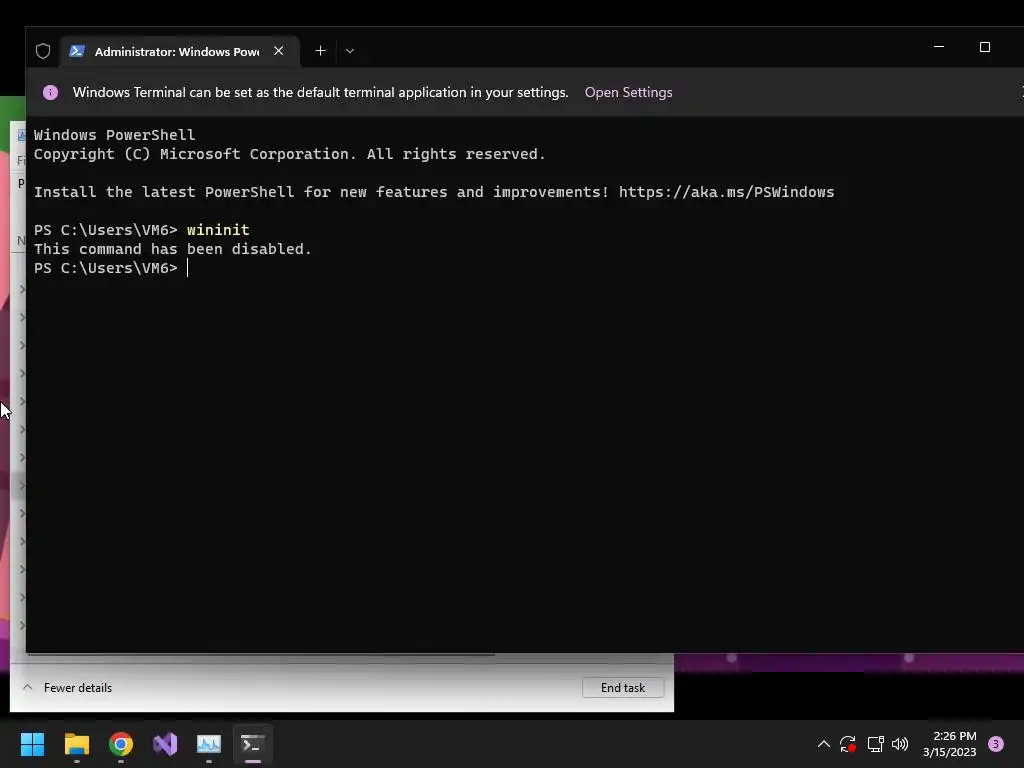Show hidden system tray icons
Viewport: 1024px width, 768px height.
coord(824,744)
